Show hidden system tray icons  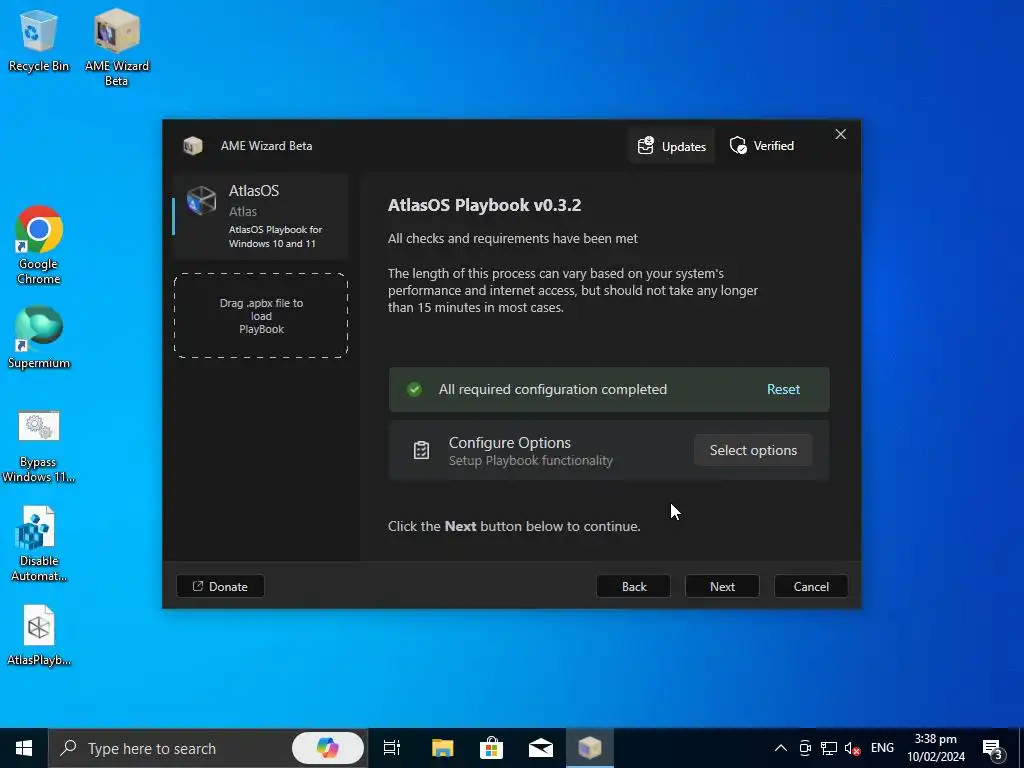780,748
